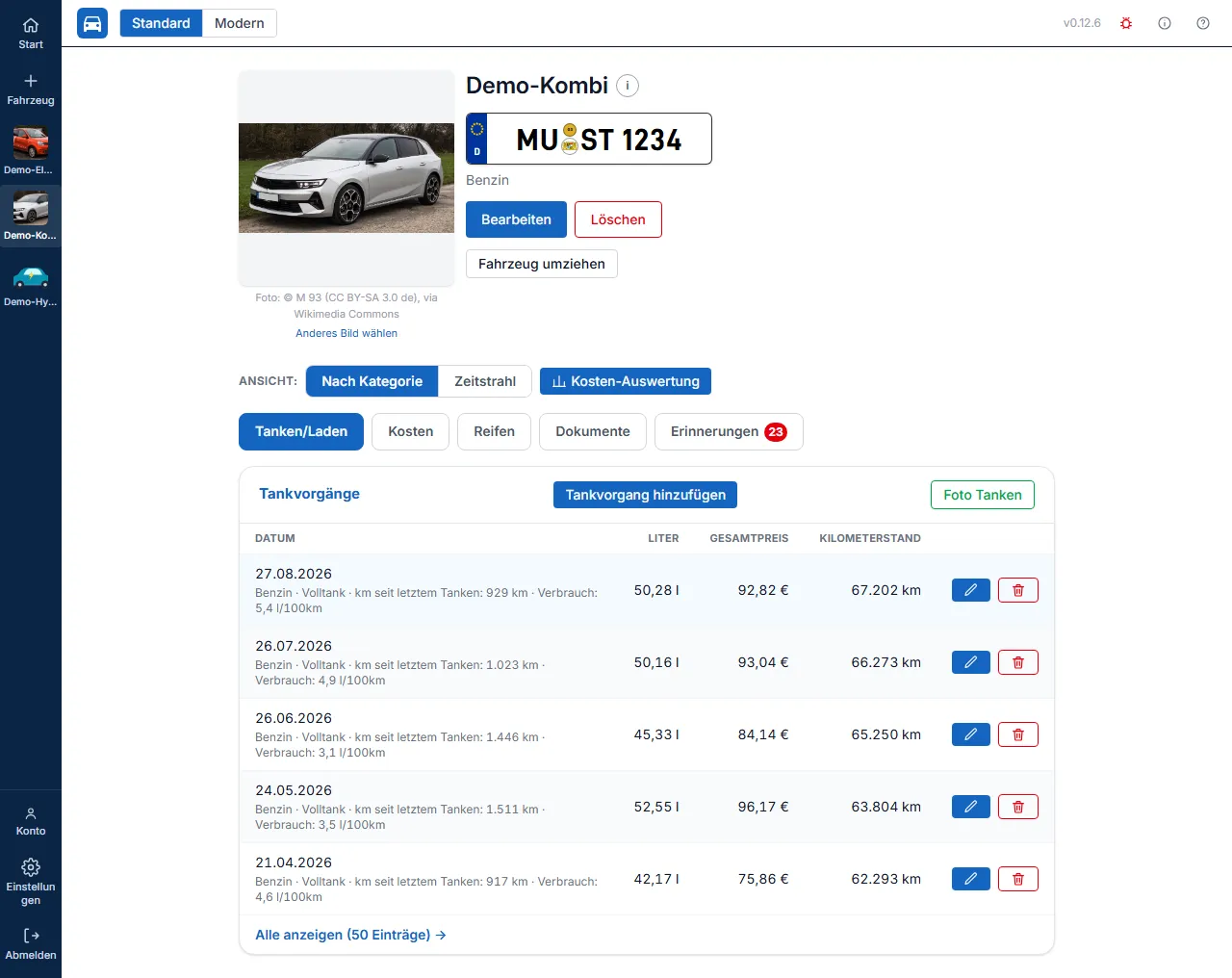Click the v0.12.6 version label
This screenshot has width=1232, height=978.
[1082, 23]
